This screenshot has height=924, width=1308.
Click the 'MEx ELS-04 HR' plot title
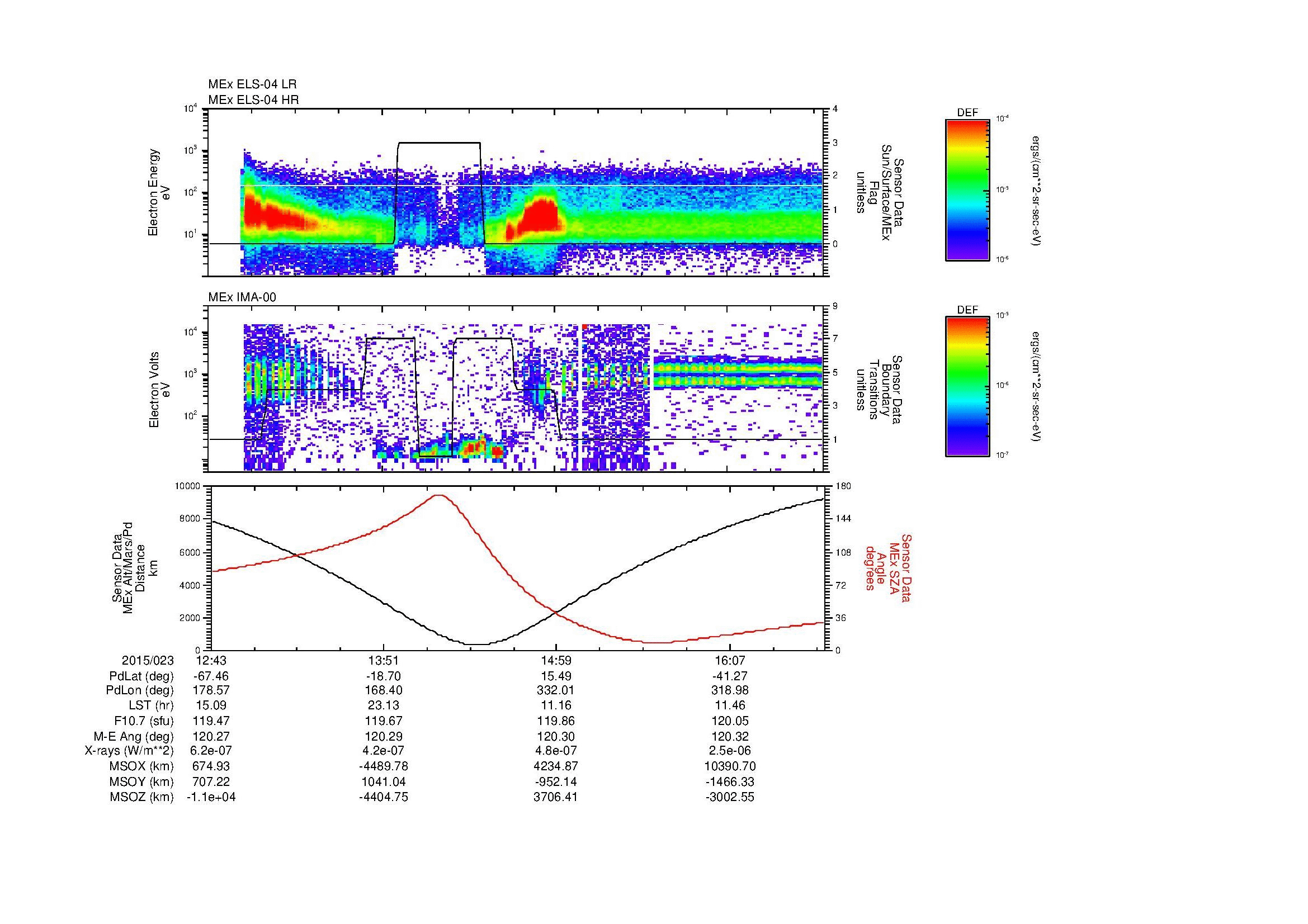(x=253, y=99)
